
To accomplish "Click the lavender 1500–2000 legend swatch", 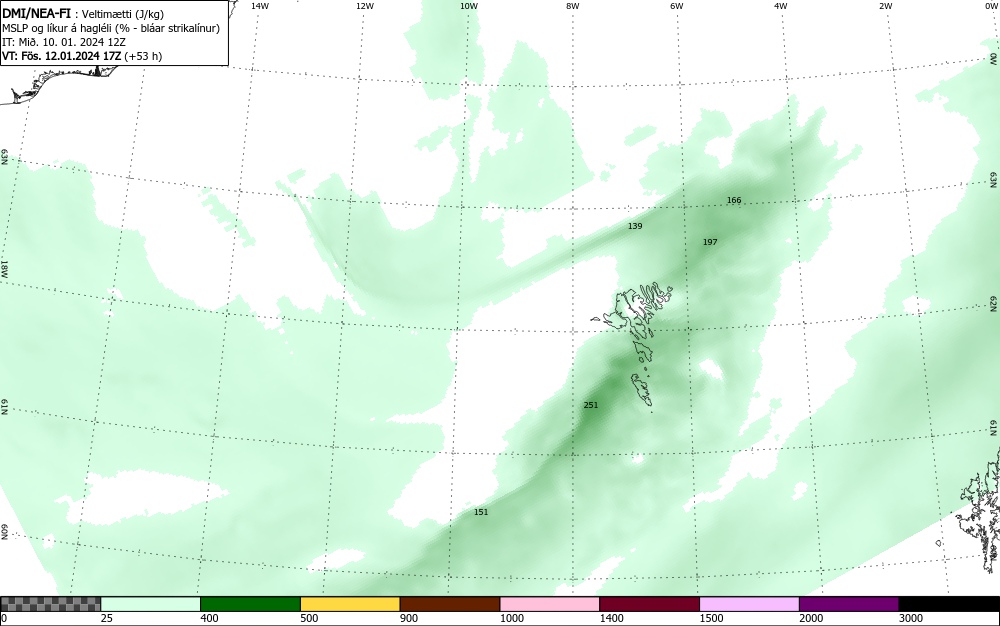I will pos(749,604).
